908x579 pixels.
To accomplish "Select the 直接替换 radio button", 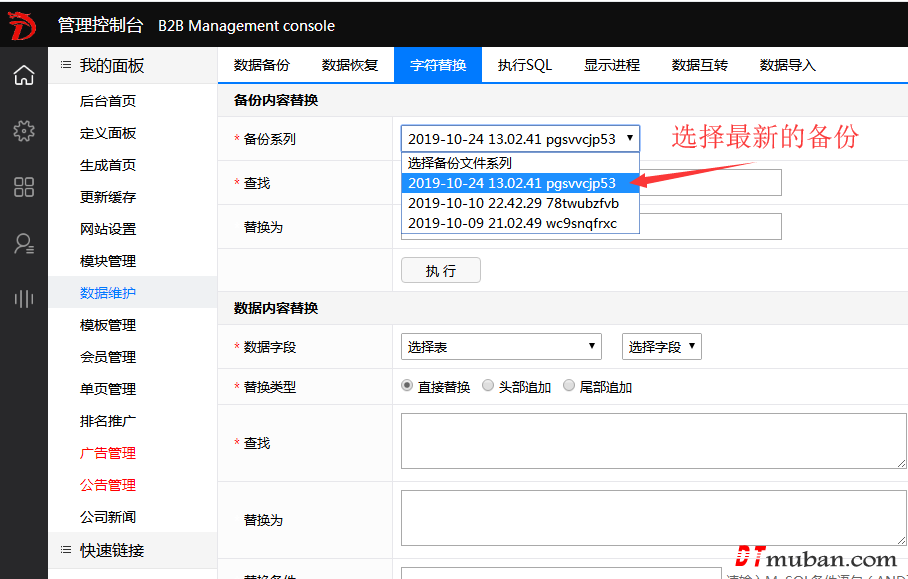I will coord(407,386).
